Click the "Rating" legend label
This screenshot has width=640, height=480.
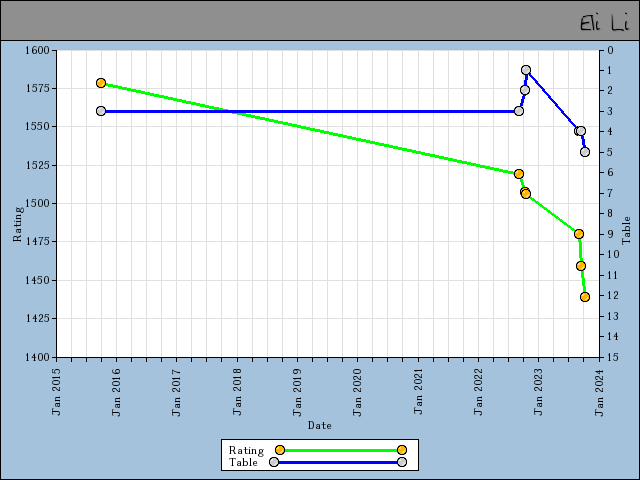(x=246, y=451)
